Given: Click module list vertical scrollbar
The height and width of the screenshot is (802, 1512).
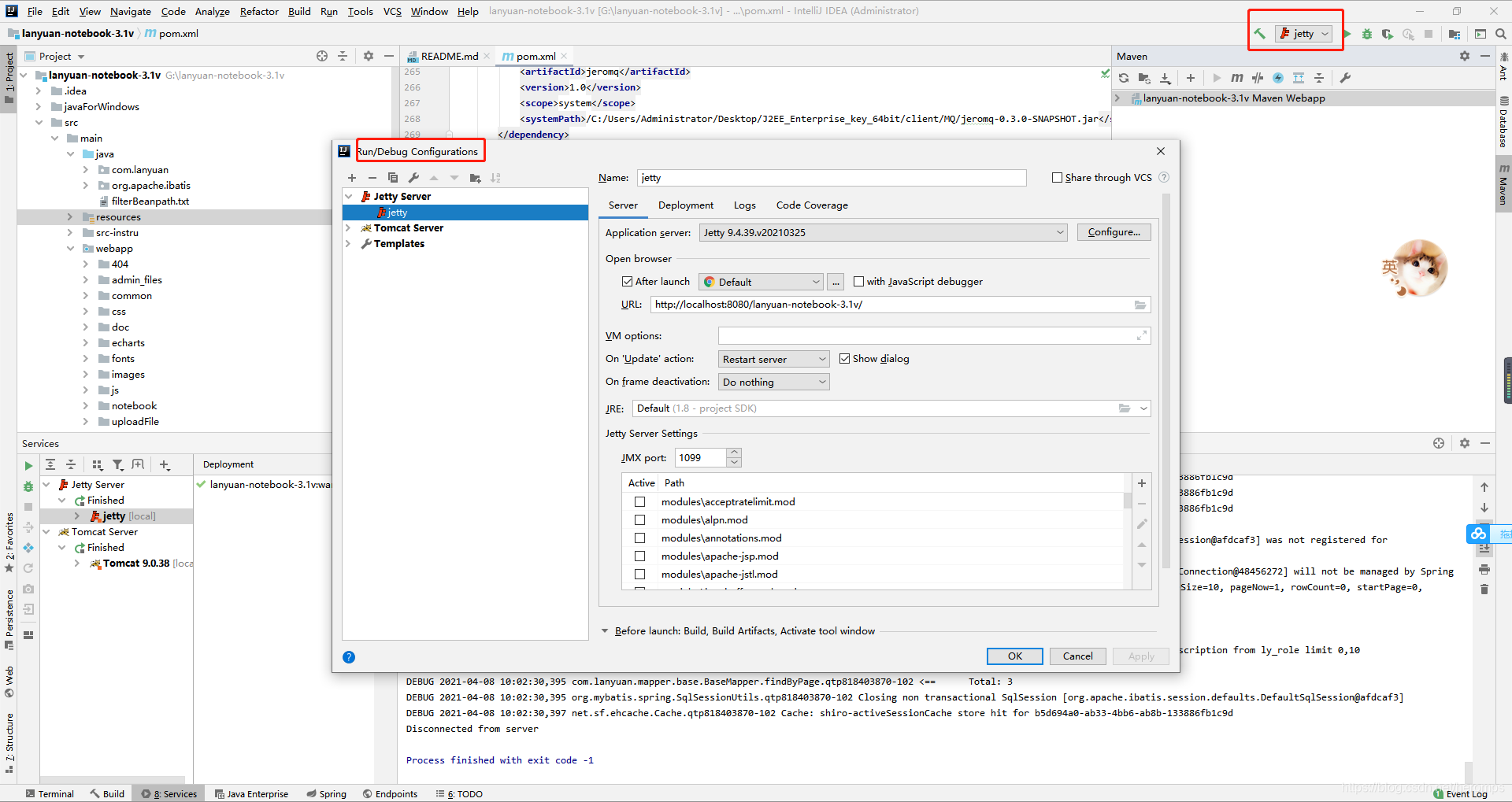Looking at the screenshot, I should tap(1128, 501).
